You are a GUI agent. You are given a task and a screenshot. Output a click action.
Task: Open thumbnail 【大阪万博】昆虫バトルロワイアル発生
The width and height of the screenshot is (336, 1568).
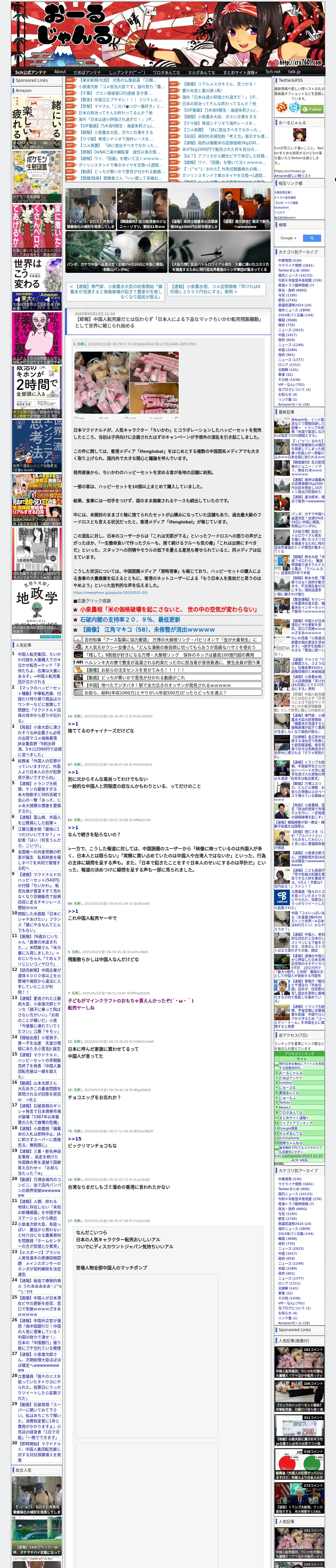[x=220, y=252]
